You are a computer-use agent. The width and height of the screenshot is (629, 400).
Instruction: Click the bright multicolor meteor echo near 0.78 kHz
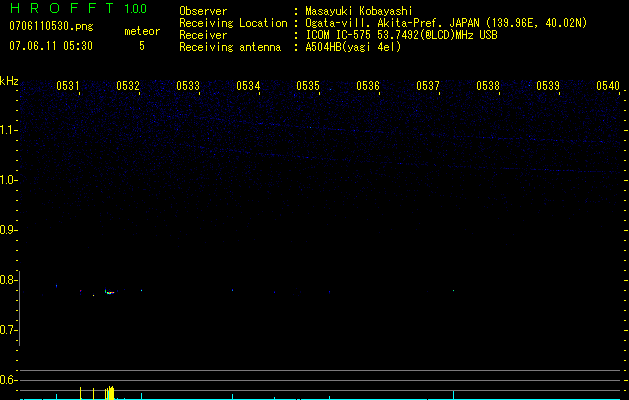tap(110, 292)
